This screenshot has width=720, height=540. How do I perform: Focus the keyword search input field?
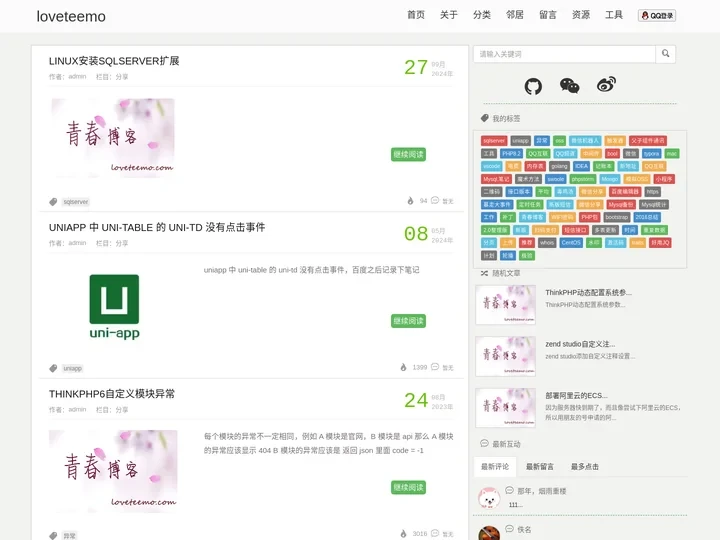click(564, 54)
